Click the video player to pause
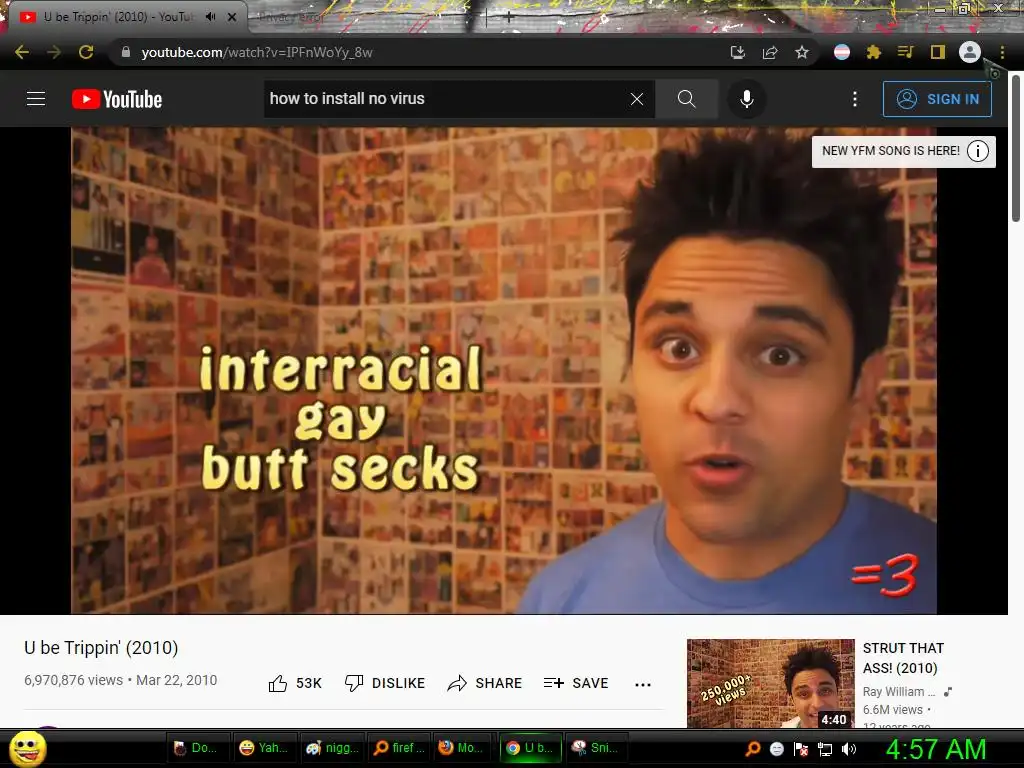1024x768 pixels. pos(504,370)
